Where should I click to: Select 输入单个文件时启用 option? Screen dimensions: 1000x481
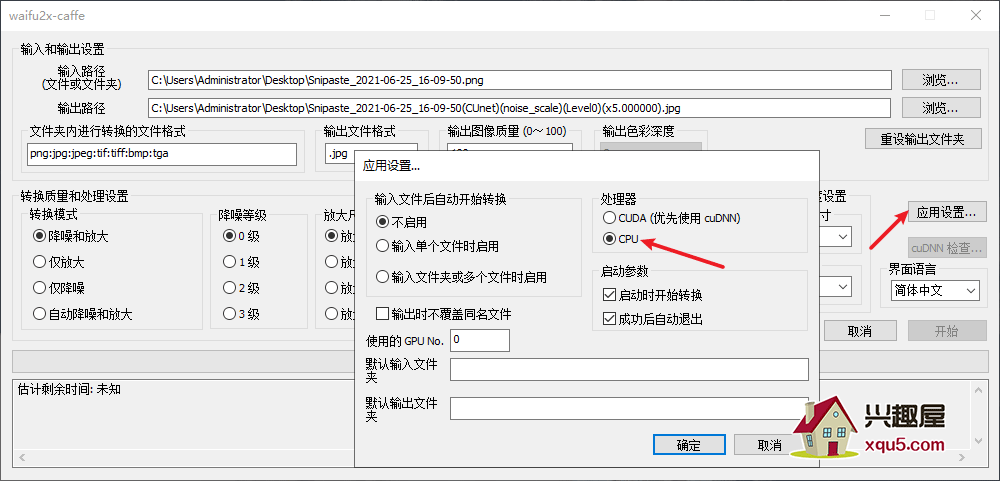[x=438, y=246]
